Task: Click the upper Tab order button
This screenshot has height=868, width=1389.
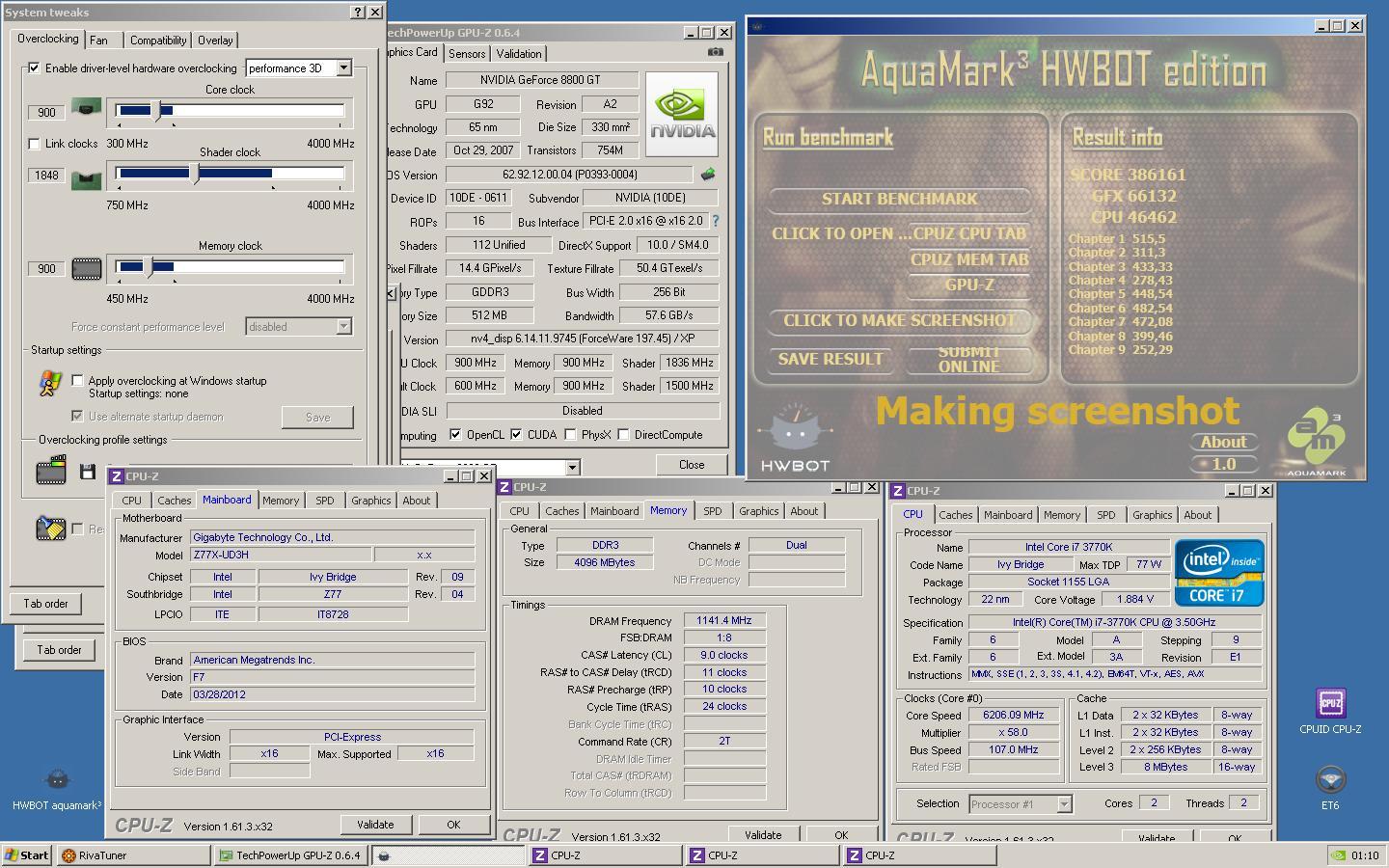Action: coord(46,604)
